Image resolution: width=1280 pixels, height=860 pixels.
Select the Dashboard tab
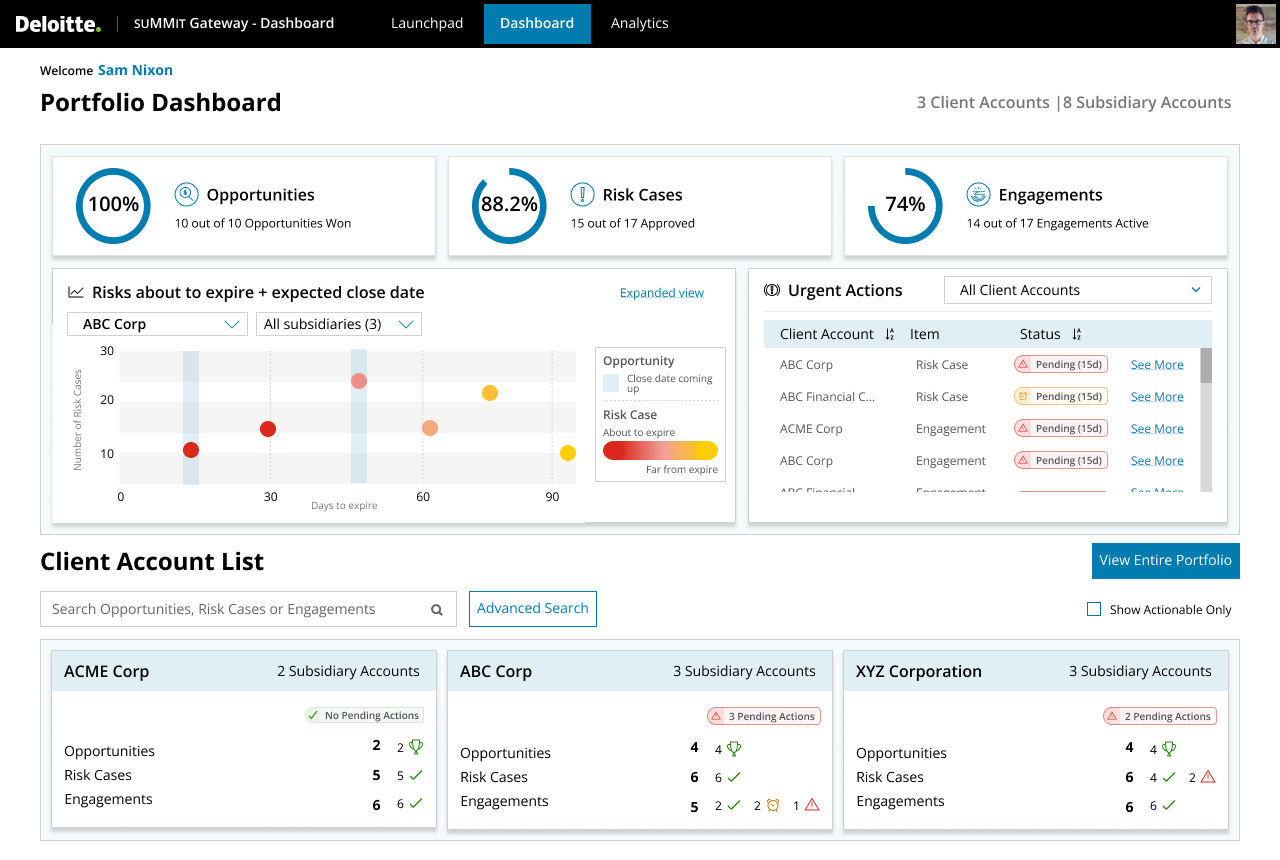537,23
